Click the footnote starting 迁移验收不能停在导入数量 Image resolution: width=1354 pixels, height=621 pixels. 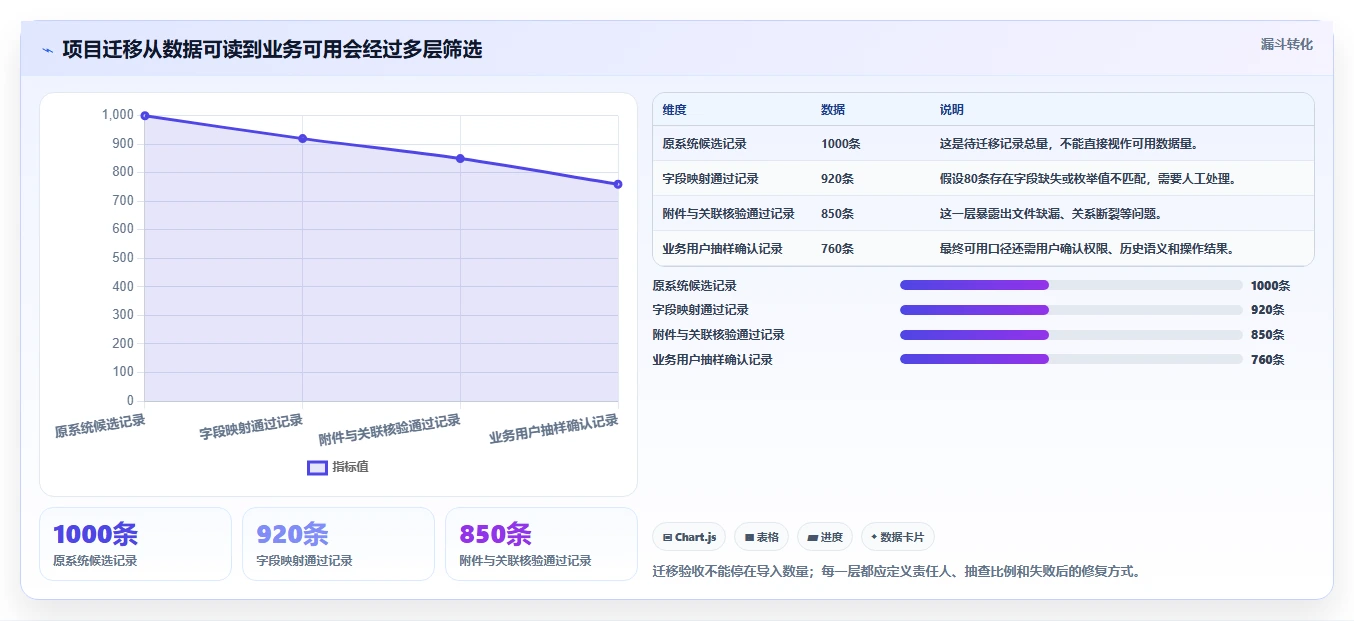[897, 572]
